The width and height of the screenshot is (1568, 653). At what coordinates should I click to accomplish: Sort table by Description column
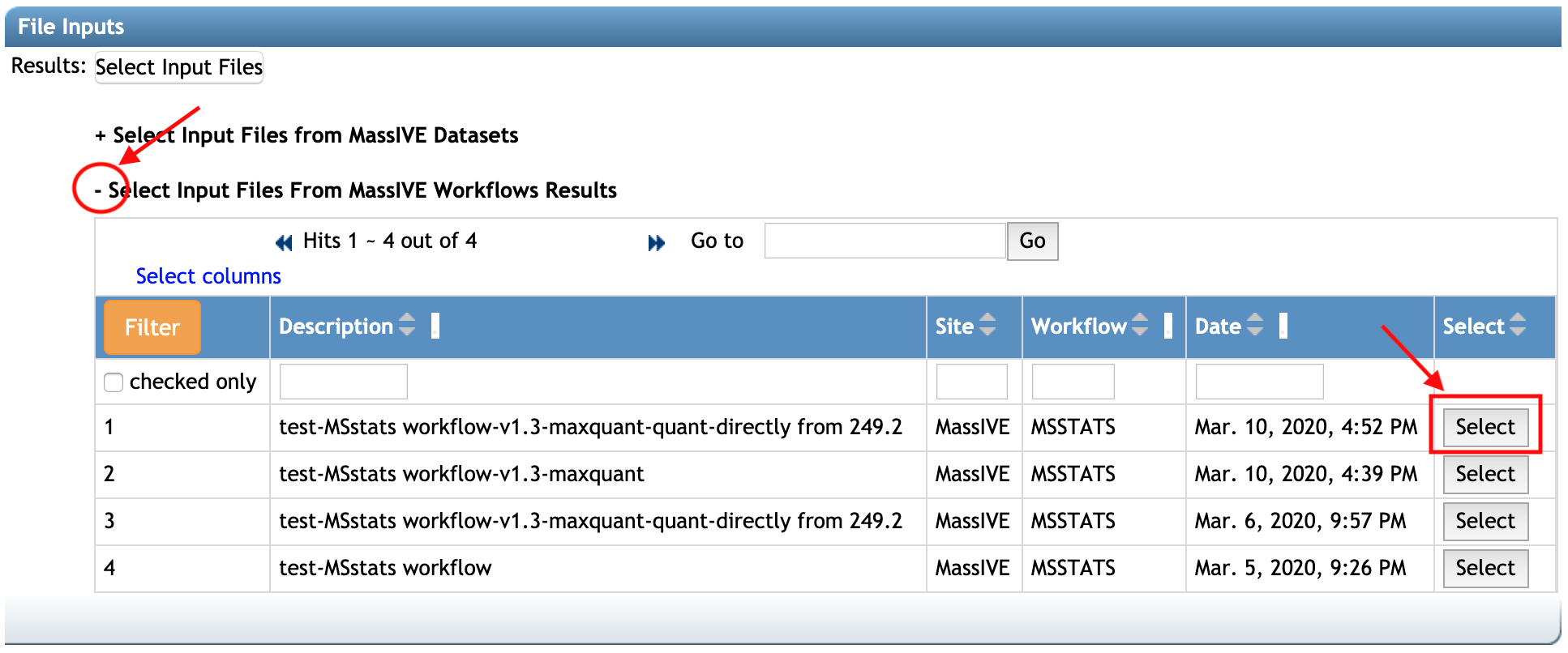tap(407, 326)
